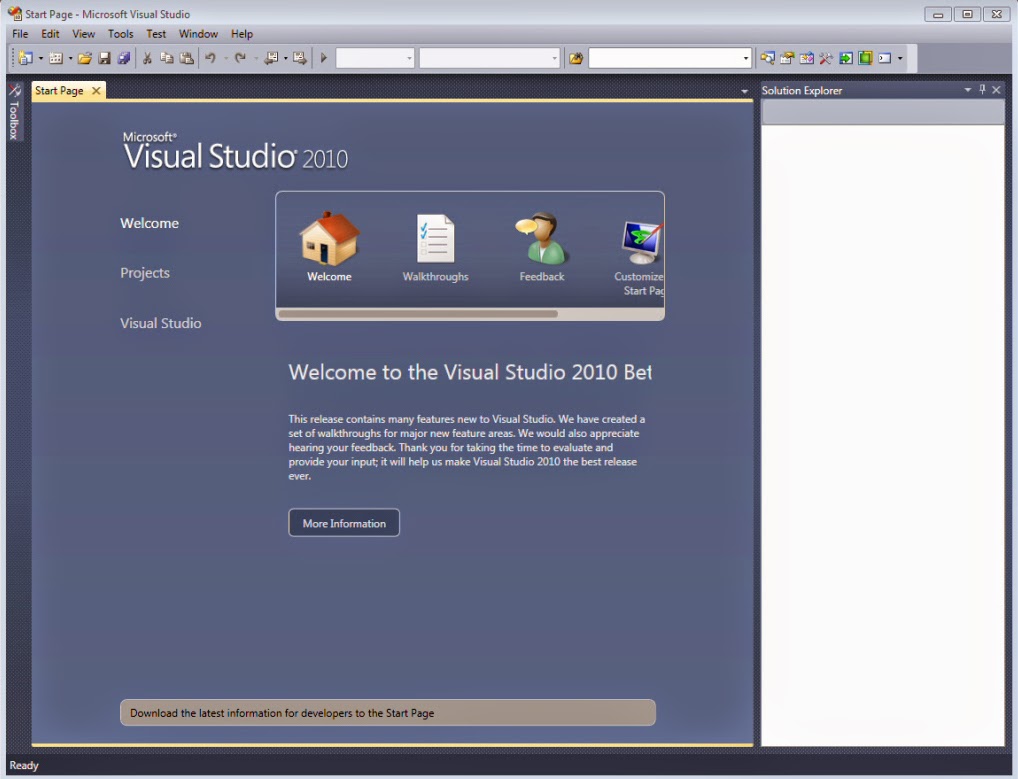This screenshot has width=1018, height=779.
Task: Close the Start Page tab
Action: click(96, 91)
